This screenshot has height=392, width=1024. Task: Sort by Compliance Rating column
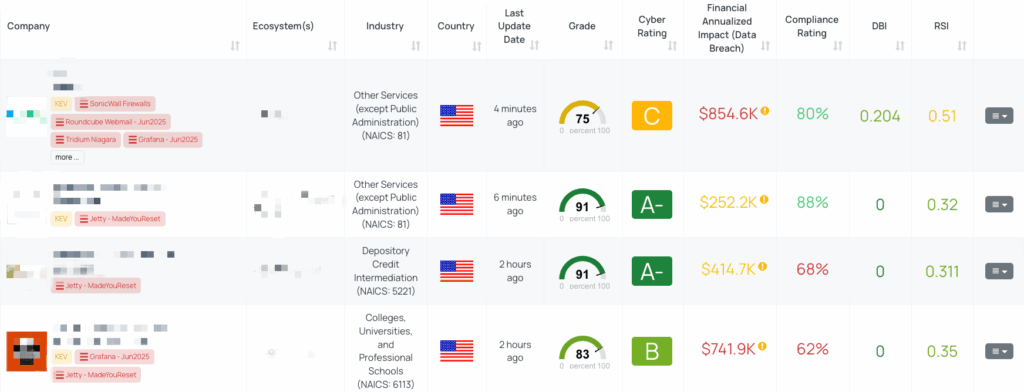coord(838,46)
